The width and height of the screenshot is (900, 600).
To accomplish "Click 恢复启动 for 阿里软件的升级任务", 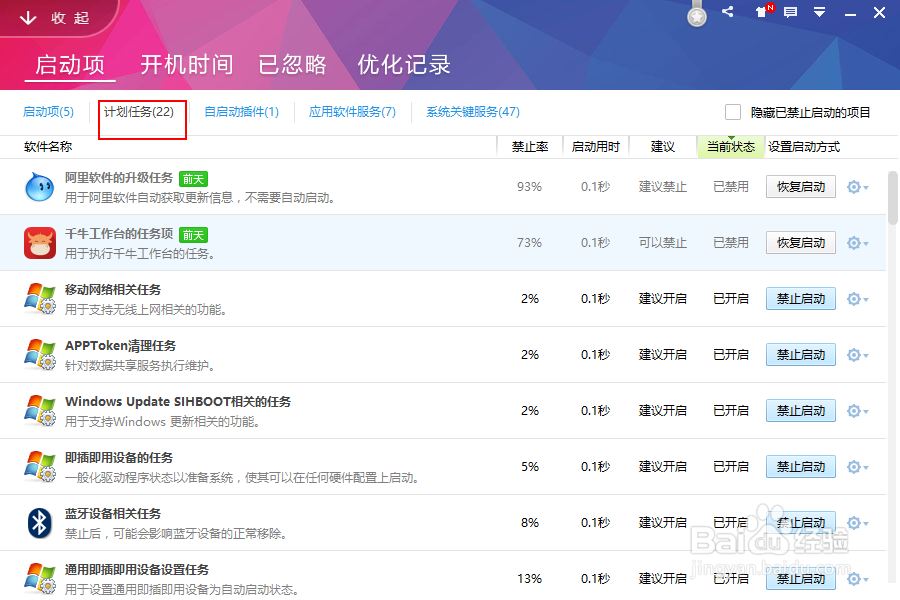I will [x=800, y=186].
